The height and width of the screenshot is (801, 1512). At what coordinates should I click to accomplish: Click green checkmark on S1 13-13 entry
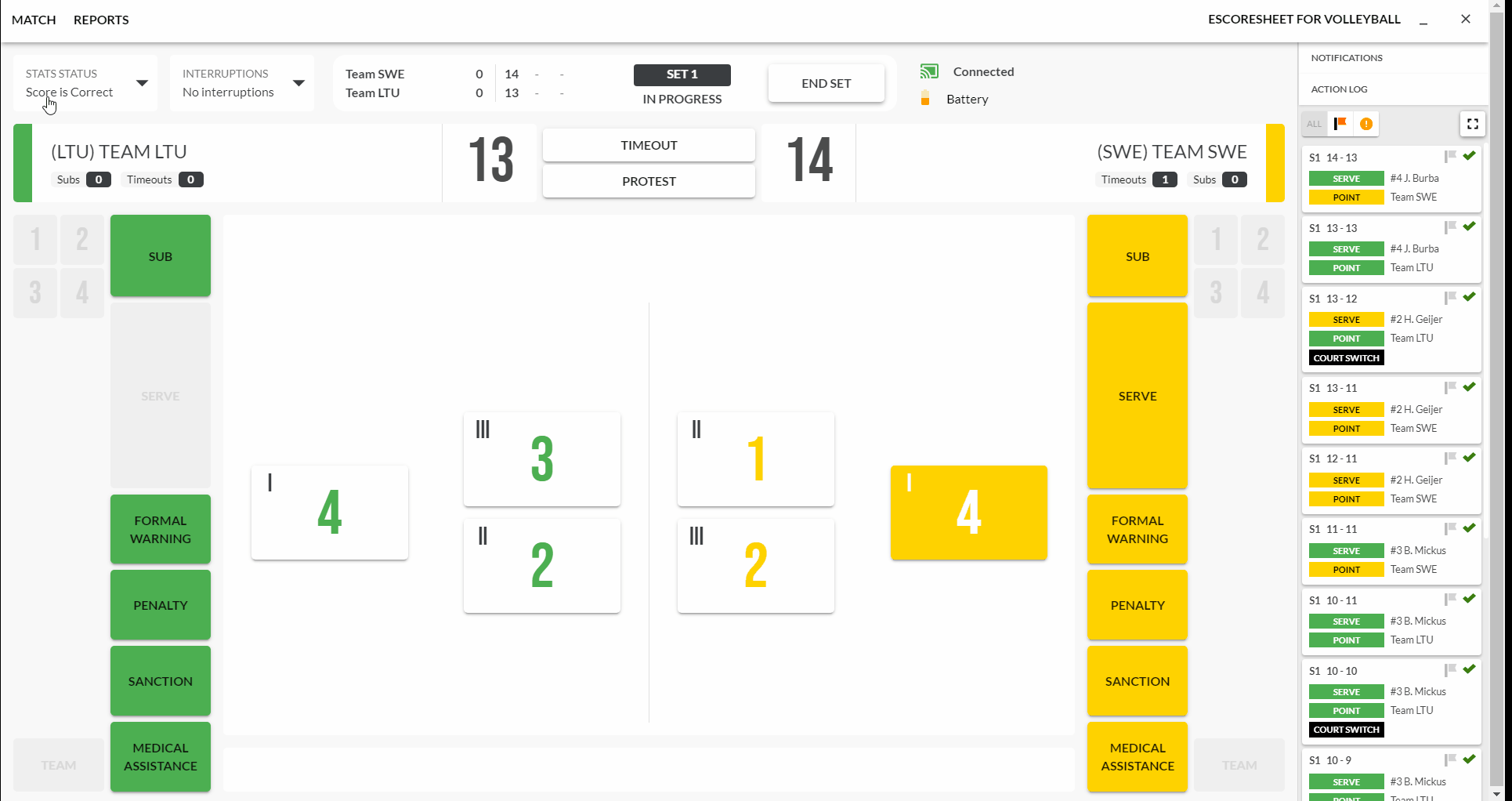[1469, 227]
